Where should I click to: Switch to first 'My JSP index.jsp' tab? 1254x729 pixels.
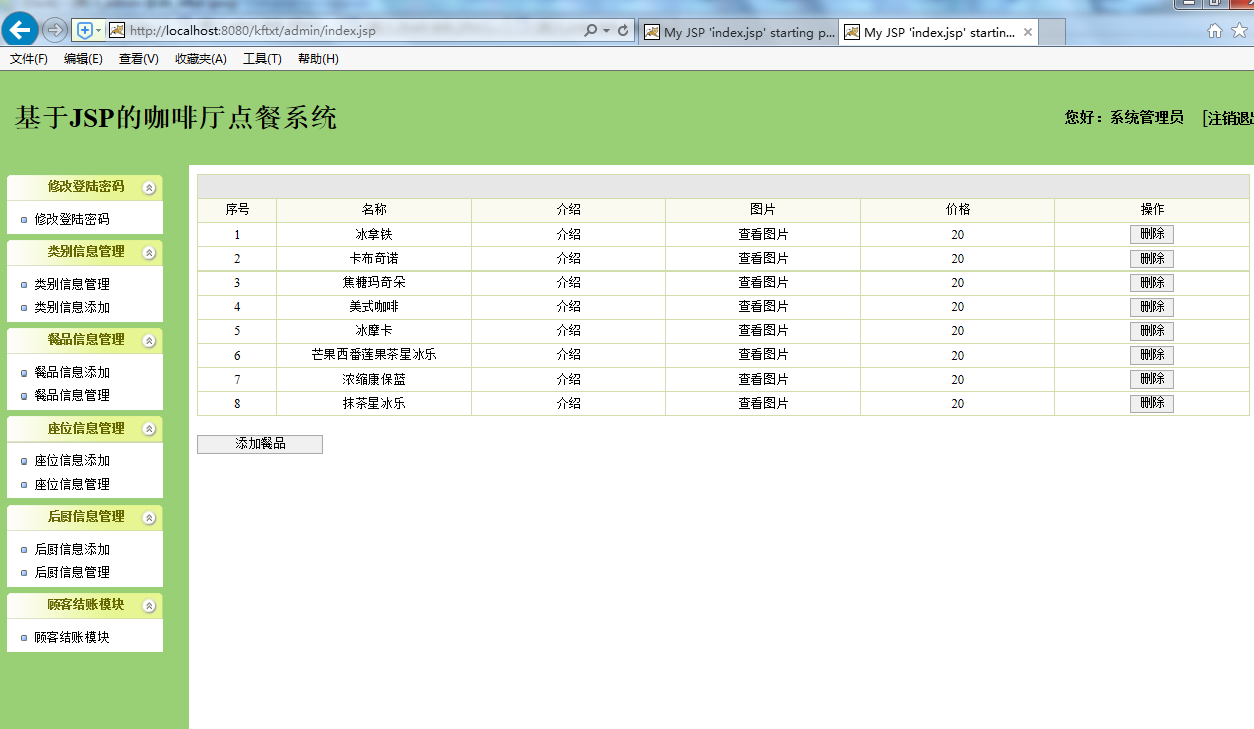pos(739,32)
